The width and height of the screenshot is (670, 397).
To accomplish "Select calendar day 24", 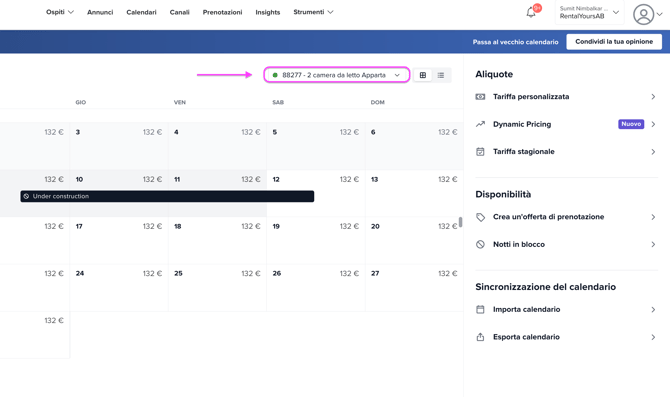I will tap(119, 287).
